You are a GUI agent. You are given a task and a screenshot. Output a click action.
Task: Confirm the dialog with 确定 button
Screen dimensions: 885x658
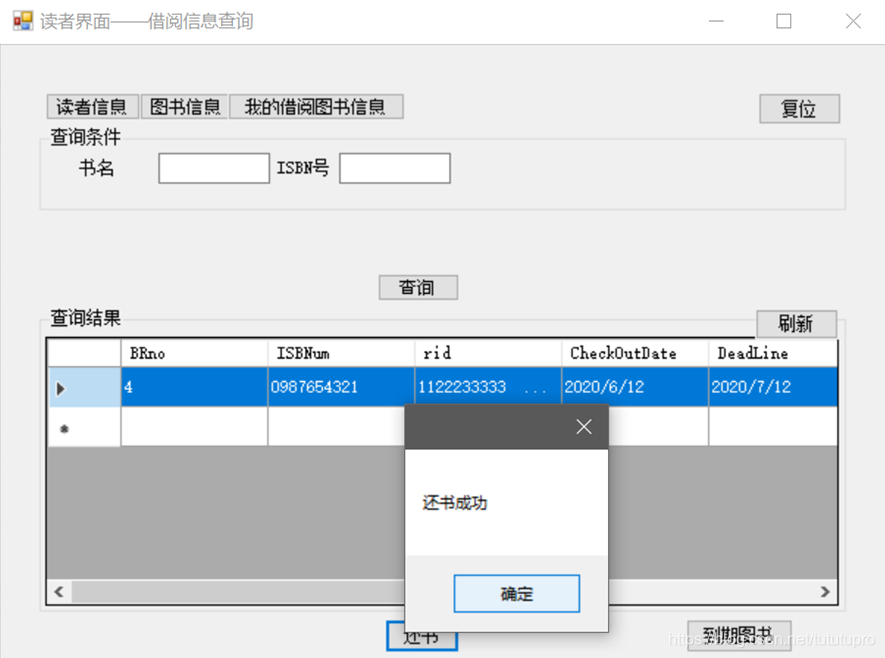click(516, 593)
